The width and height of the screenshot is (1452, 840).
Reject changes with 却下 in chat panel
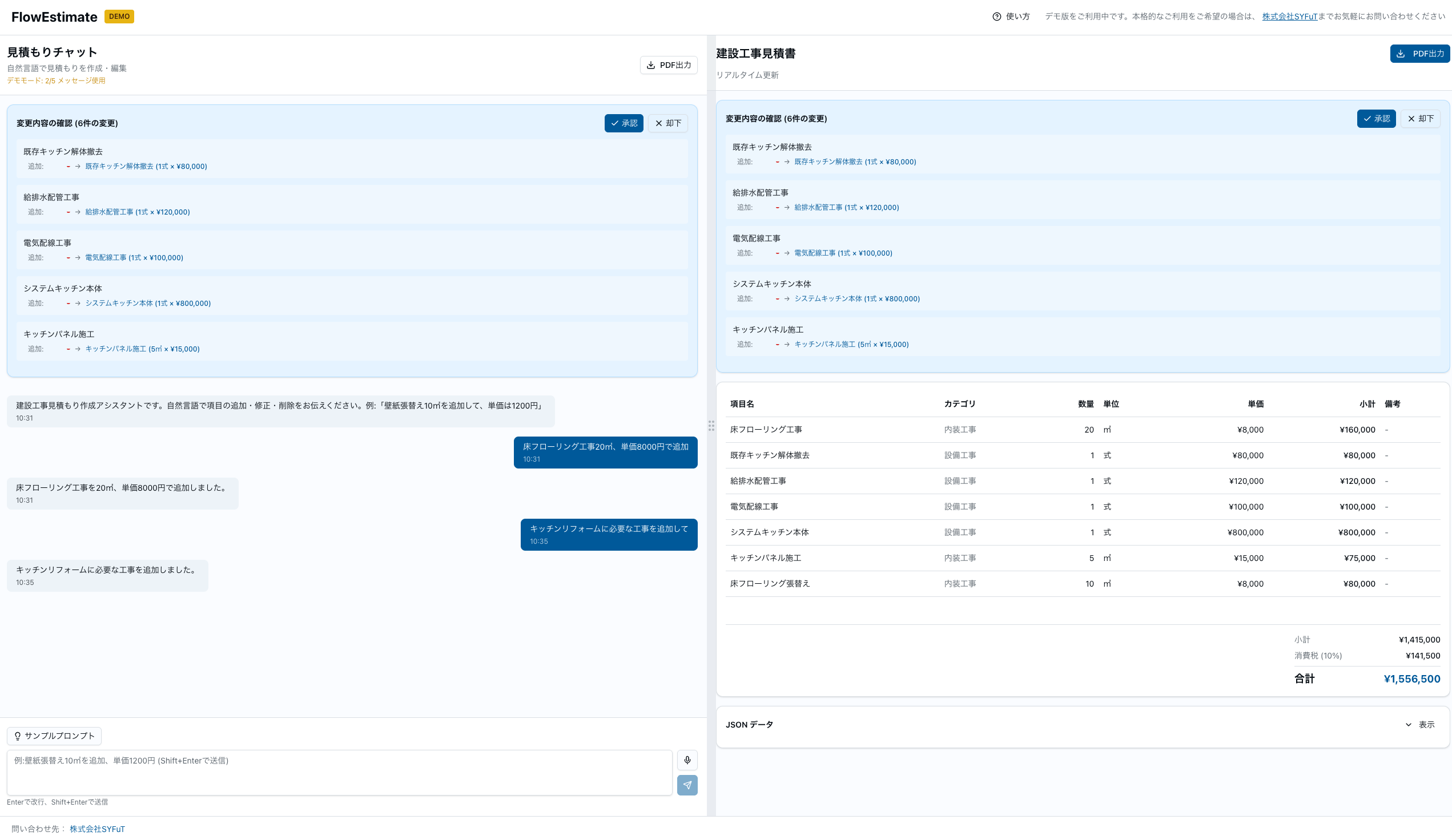click(668, 123)
